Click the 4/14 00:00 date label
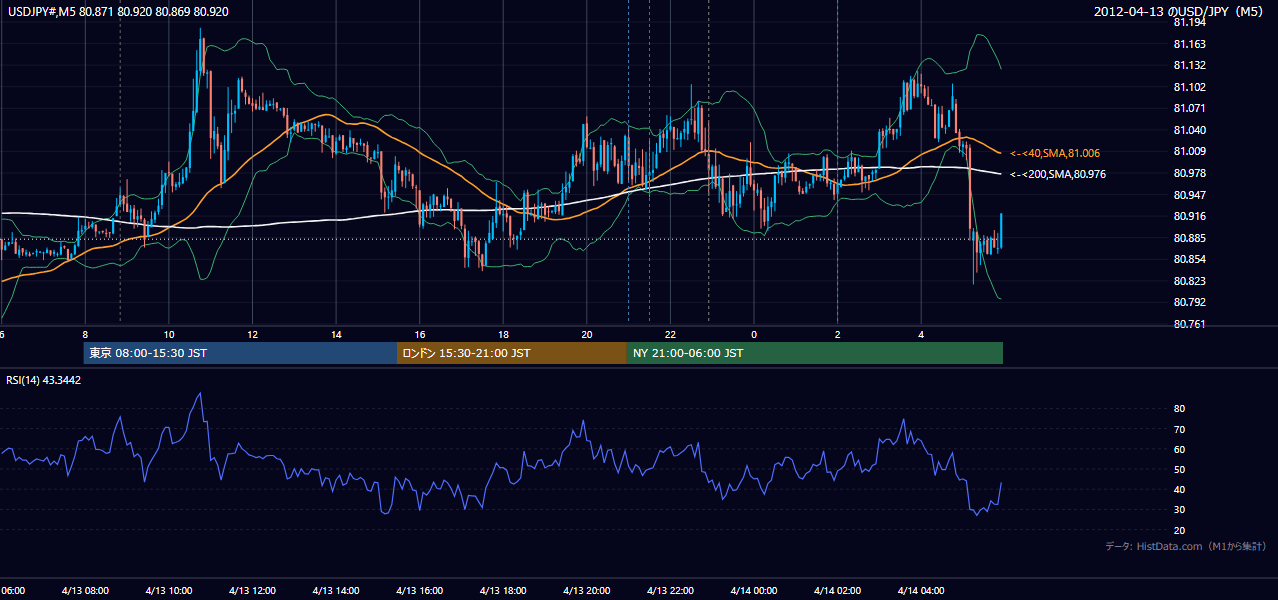Image resolution: width=1278 pixels, height=600 pixels. (754, 591)
